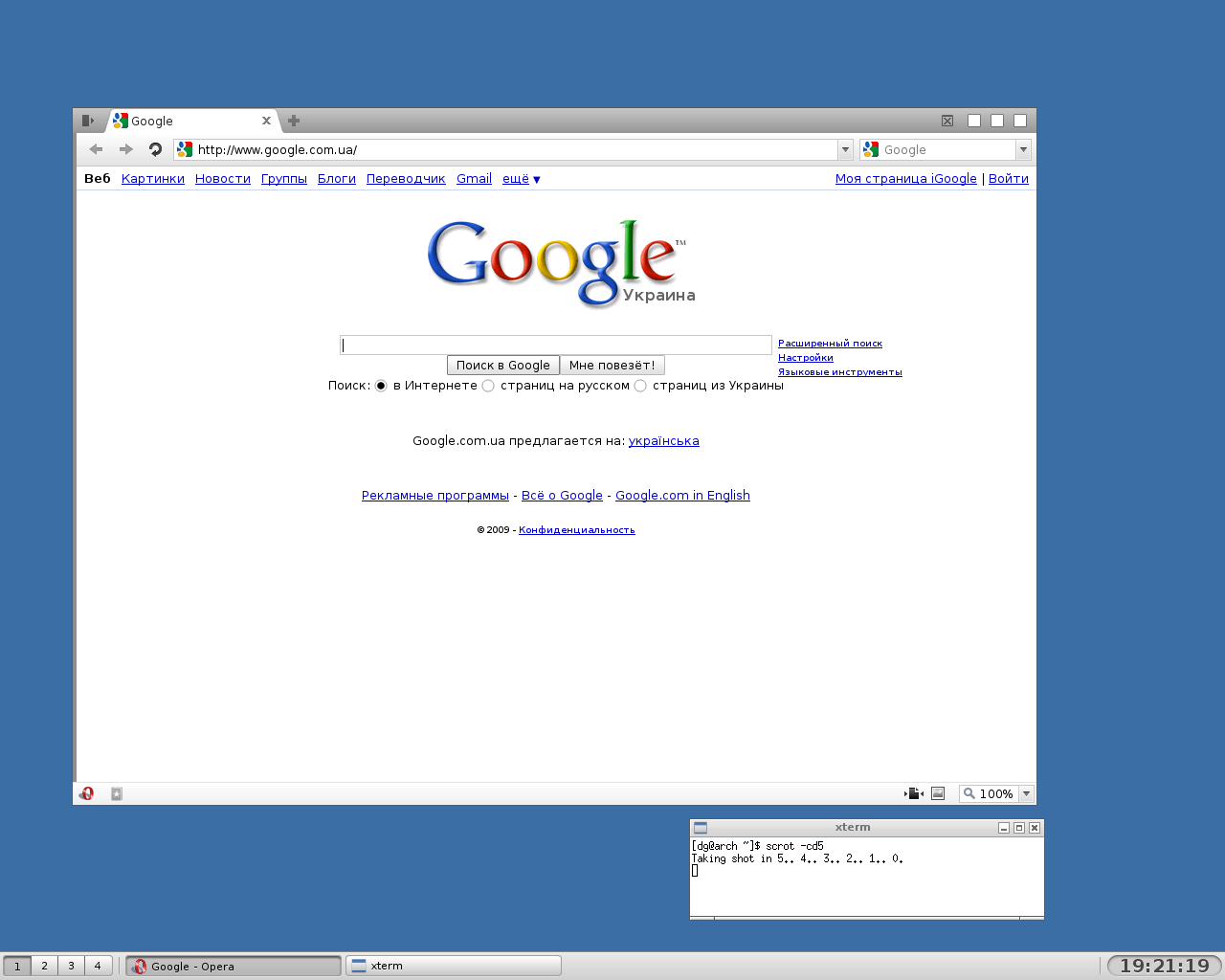This screenshot has width=1225, height=980.
Task: Click the Opera Unite status bar icon
Action: click(87, 793)
